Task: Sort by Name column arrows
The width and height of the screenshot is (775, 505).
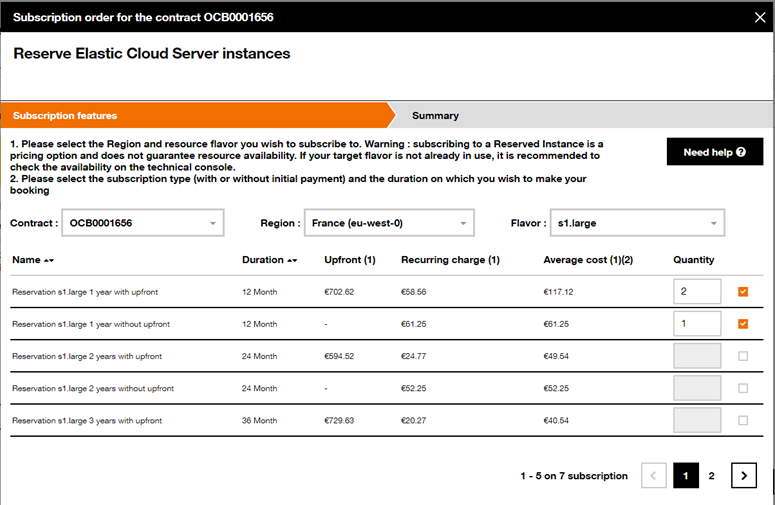Action: click(x=48, y=260)
